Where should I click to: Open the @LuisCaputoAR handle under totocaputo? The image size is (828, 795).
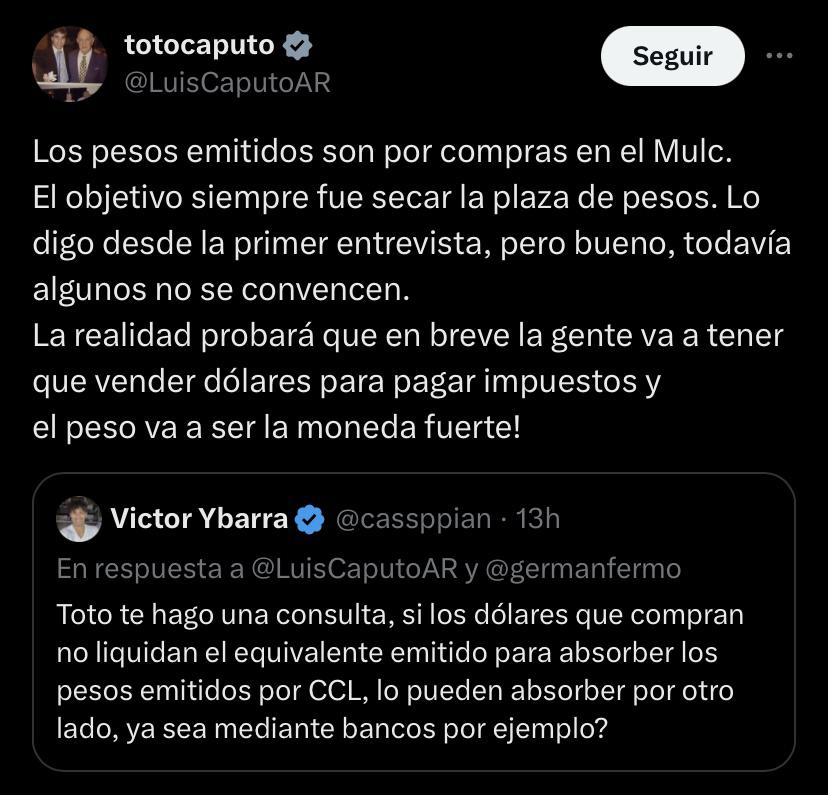[227, 83]
